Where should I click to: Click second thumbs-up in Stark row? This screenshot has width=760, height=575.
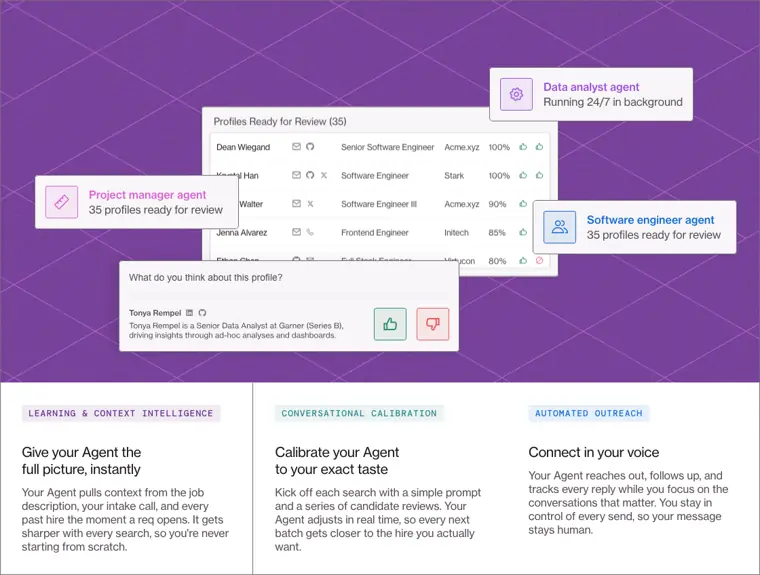[539, 175]
